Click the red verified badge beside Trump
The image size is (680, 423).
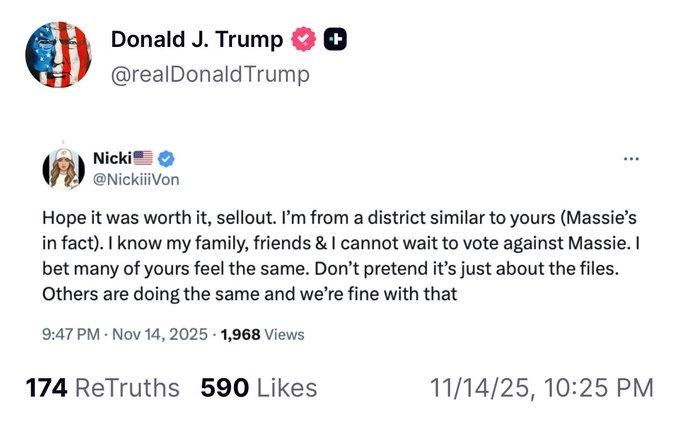tap(302, 40)
